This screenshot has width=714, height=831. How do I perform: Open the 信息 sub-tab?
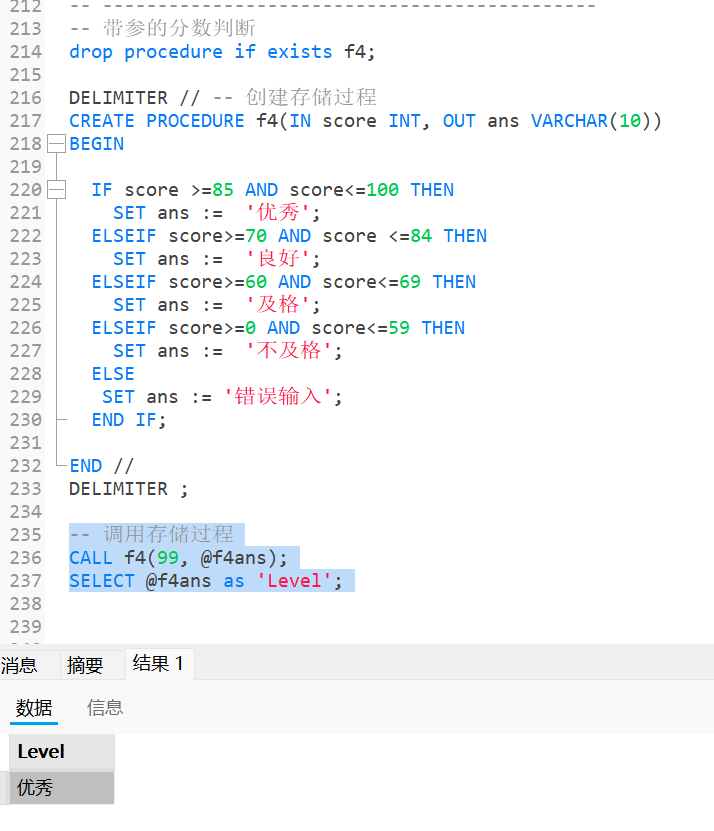[105, 708]
